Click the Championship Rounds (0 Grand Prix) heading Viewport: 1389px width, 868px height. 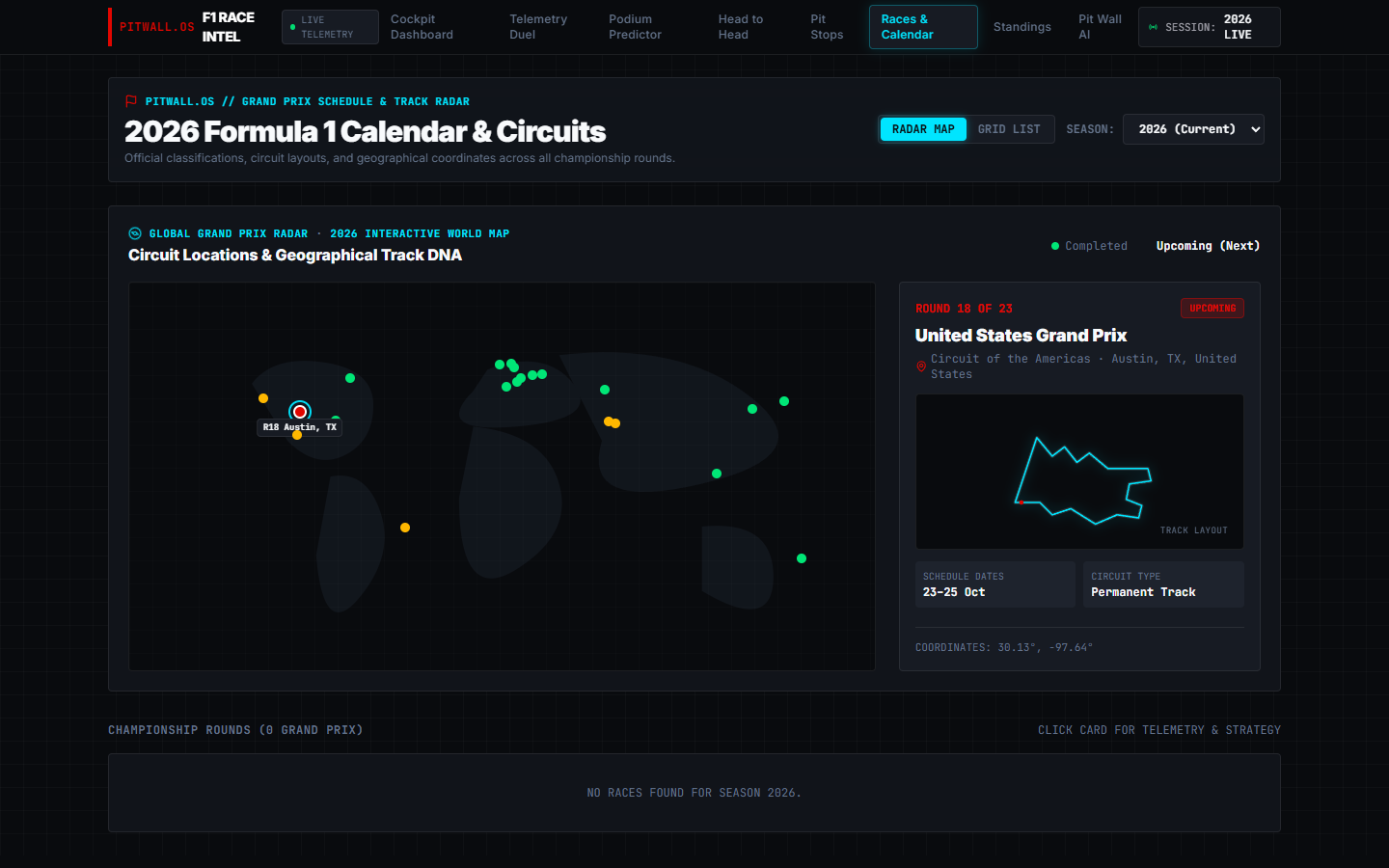235,730
